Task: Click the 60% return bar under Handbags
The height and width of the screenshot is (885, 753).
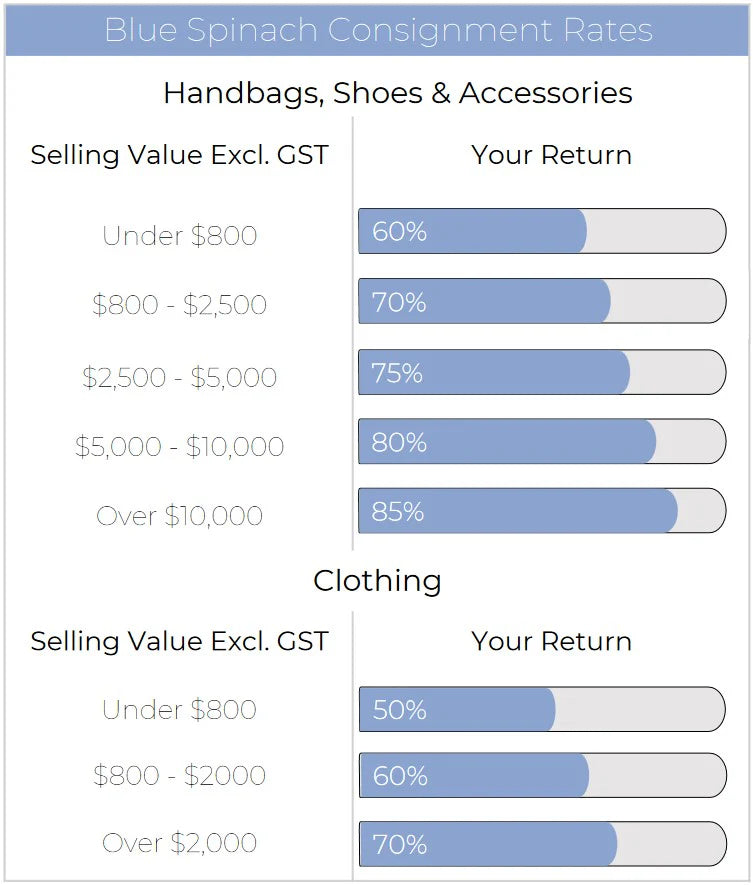Action: coord(542,231)
